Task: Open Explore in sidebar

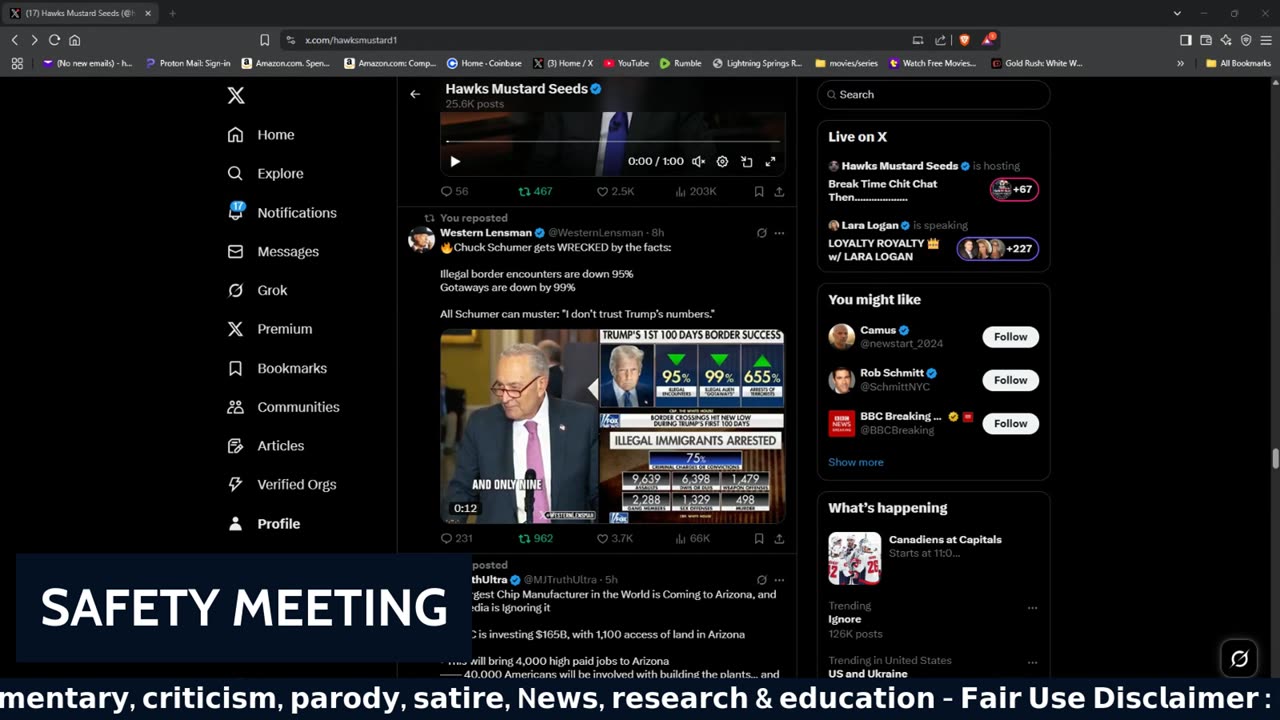Action: [265, 173]
